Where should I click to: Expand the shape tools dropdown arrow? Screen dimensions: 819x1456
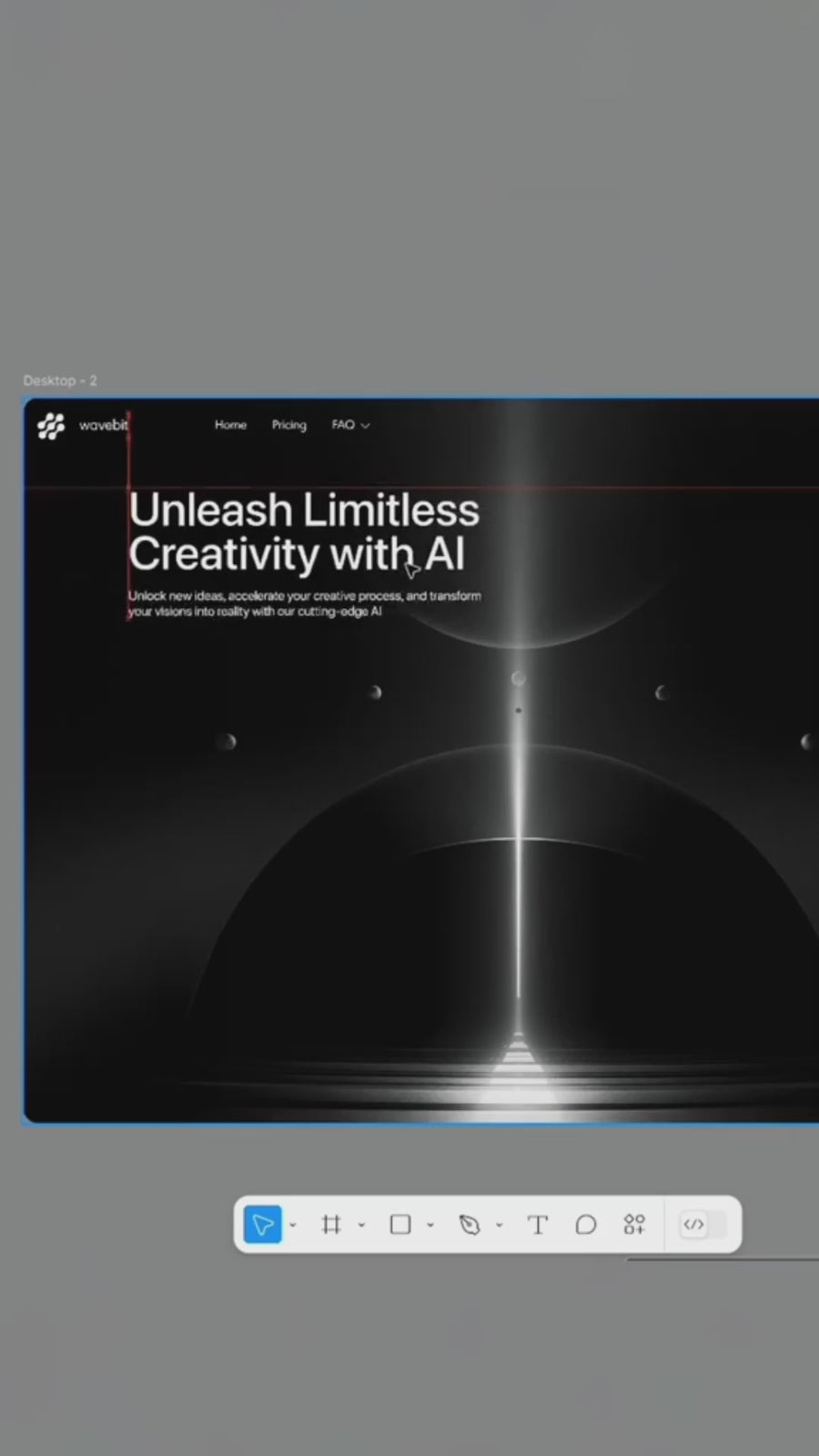430,1226
